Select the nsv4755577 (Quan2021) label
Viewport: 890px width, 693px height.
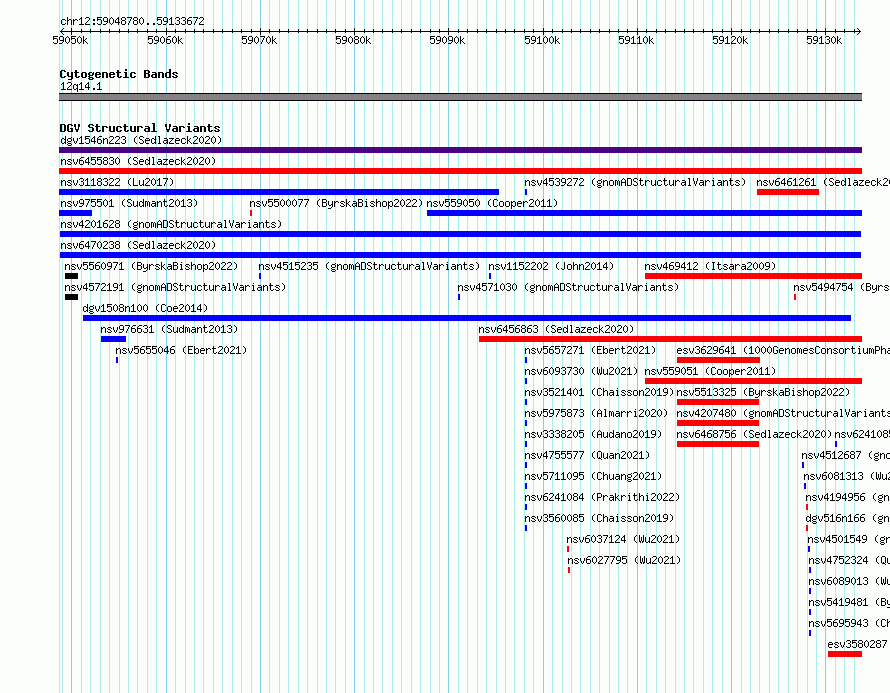coord(587,455)
